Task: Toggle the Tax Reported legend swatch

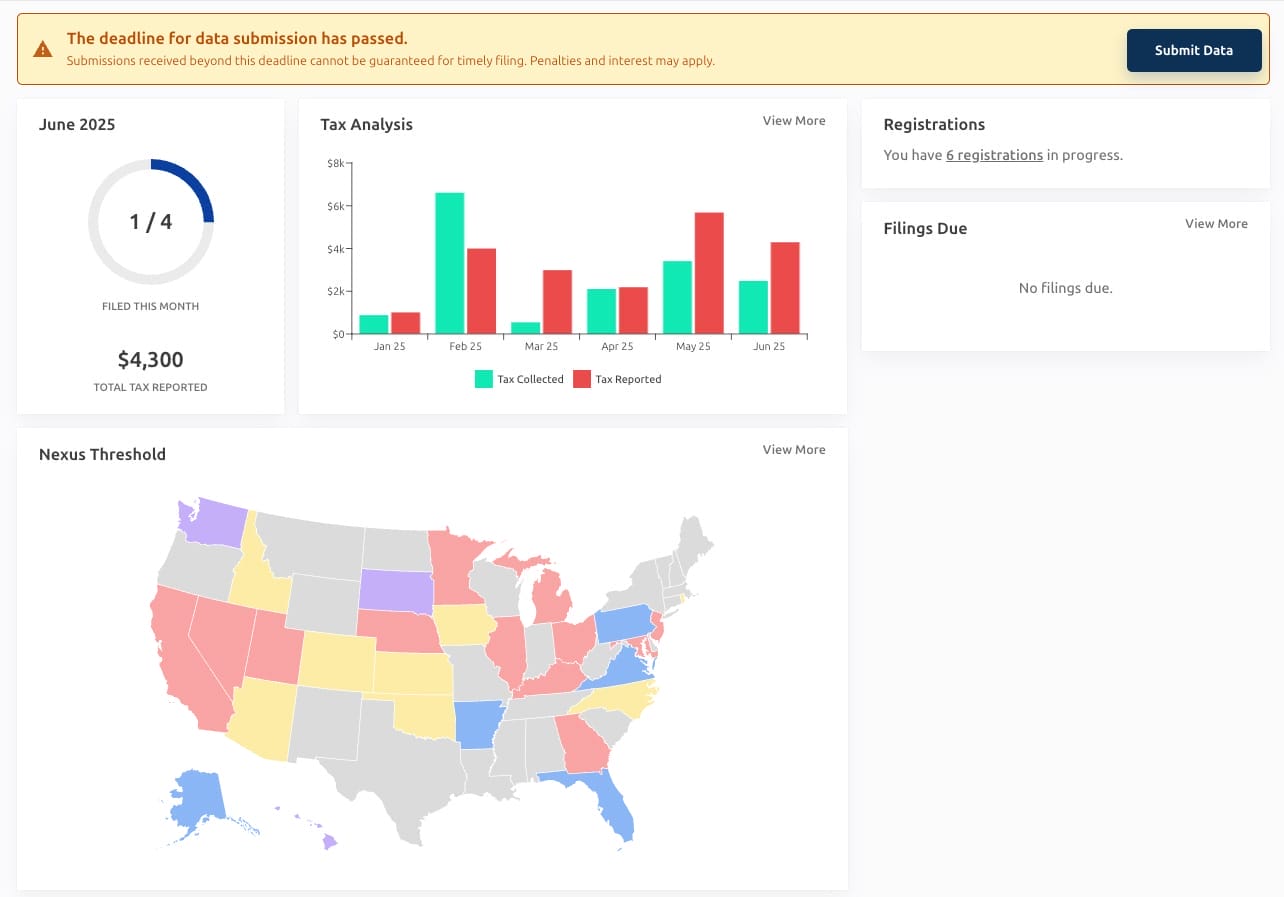Action: coord(582,379)
